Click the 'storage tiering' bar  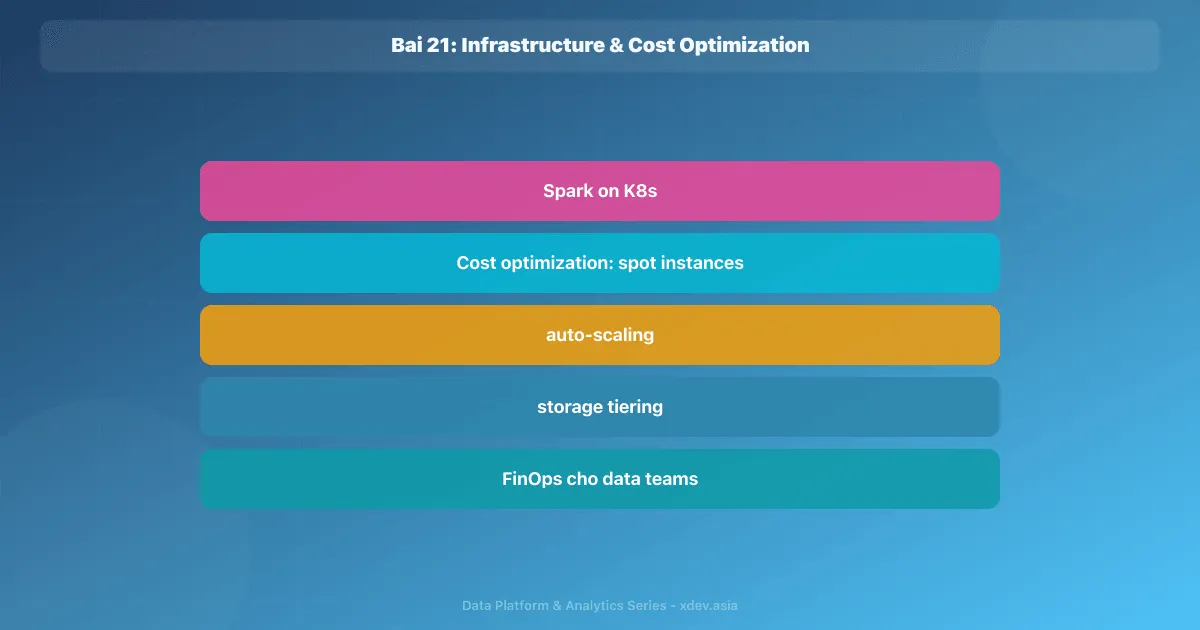click(600, 407)
